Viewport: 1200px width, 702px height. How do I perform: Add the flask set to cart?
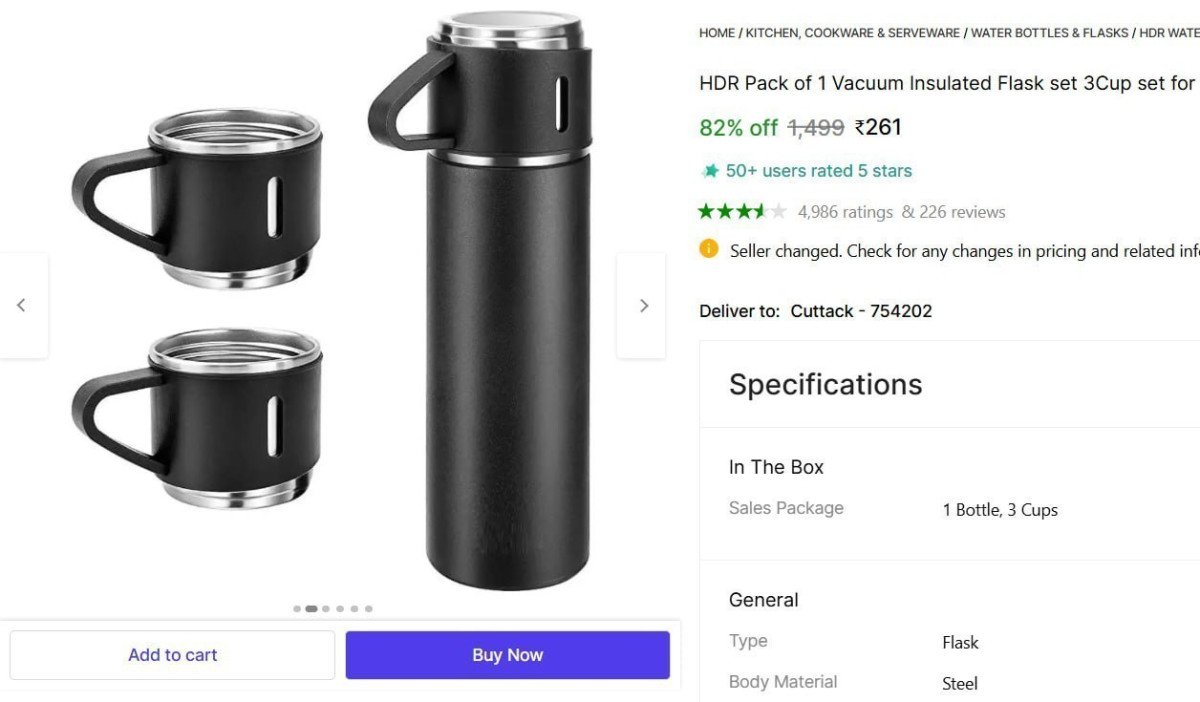[x=172, y=655]
